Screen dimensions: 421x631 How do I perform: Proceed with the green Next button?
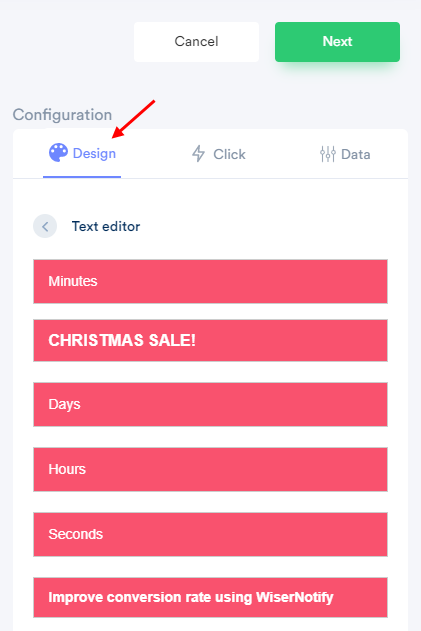pyautogui.click(x=337, y=42)
